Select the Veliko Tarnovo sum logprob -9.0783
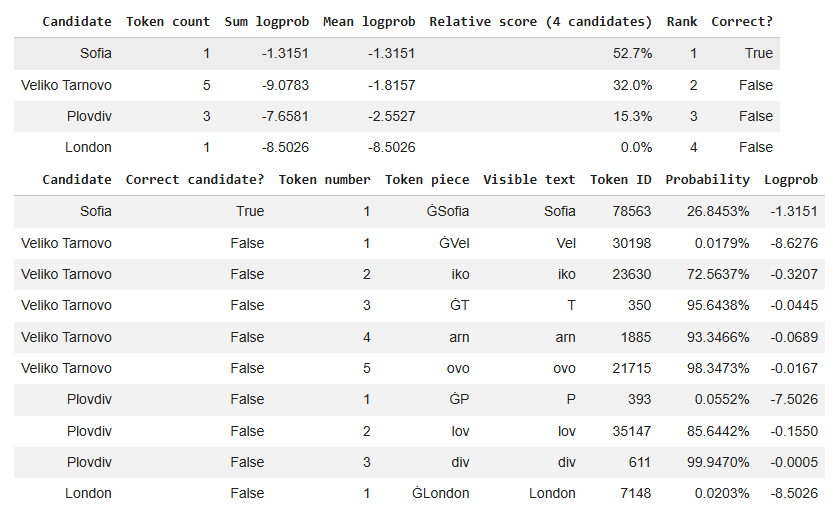838x517 pixels. click(x=285, y=85)
